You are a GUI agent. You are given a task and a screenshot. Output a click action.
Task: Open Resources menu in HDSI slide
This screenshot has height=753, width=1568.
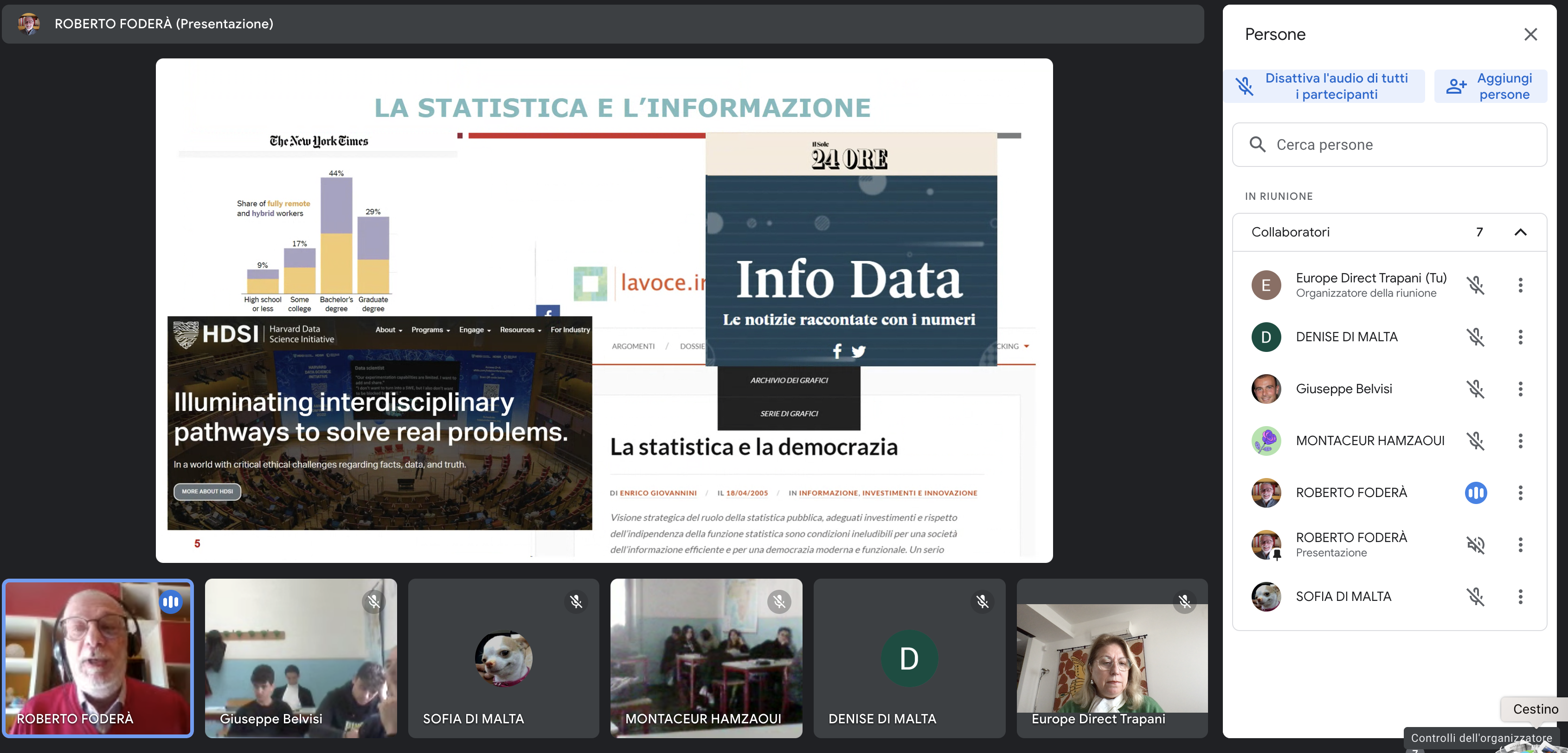point(521,330)
